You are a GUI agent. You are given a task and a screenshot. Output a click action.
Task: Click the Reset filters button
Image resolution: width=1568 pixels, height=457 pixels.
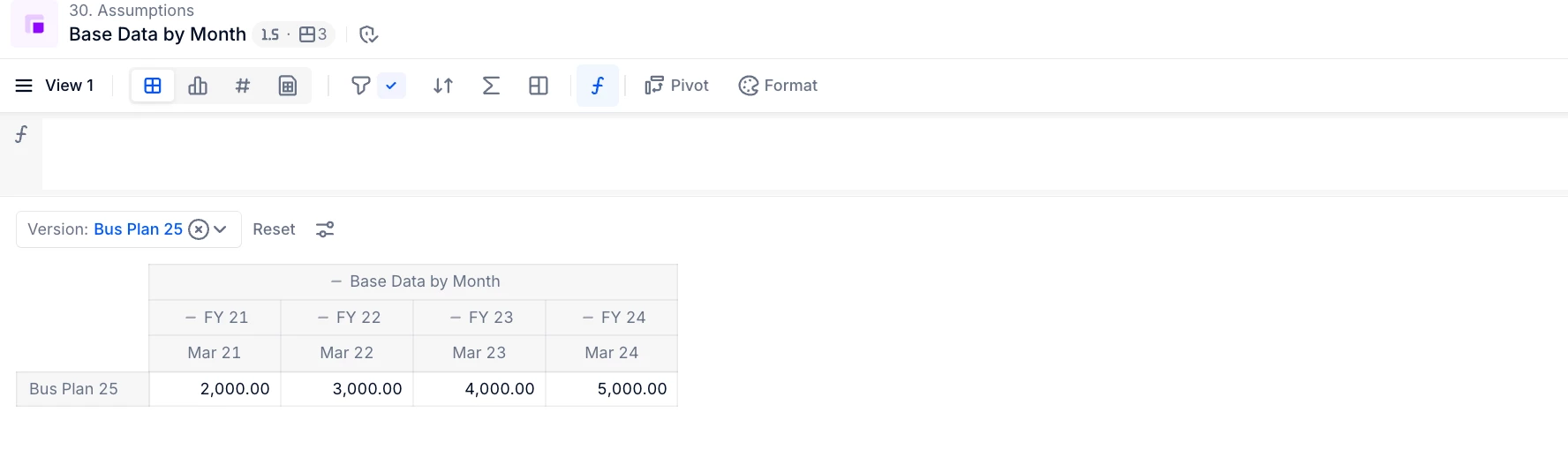tap(274, 229)
